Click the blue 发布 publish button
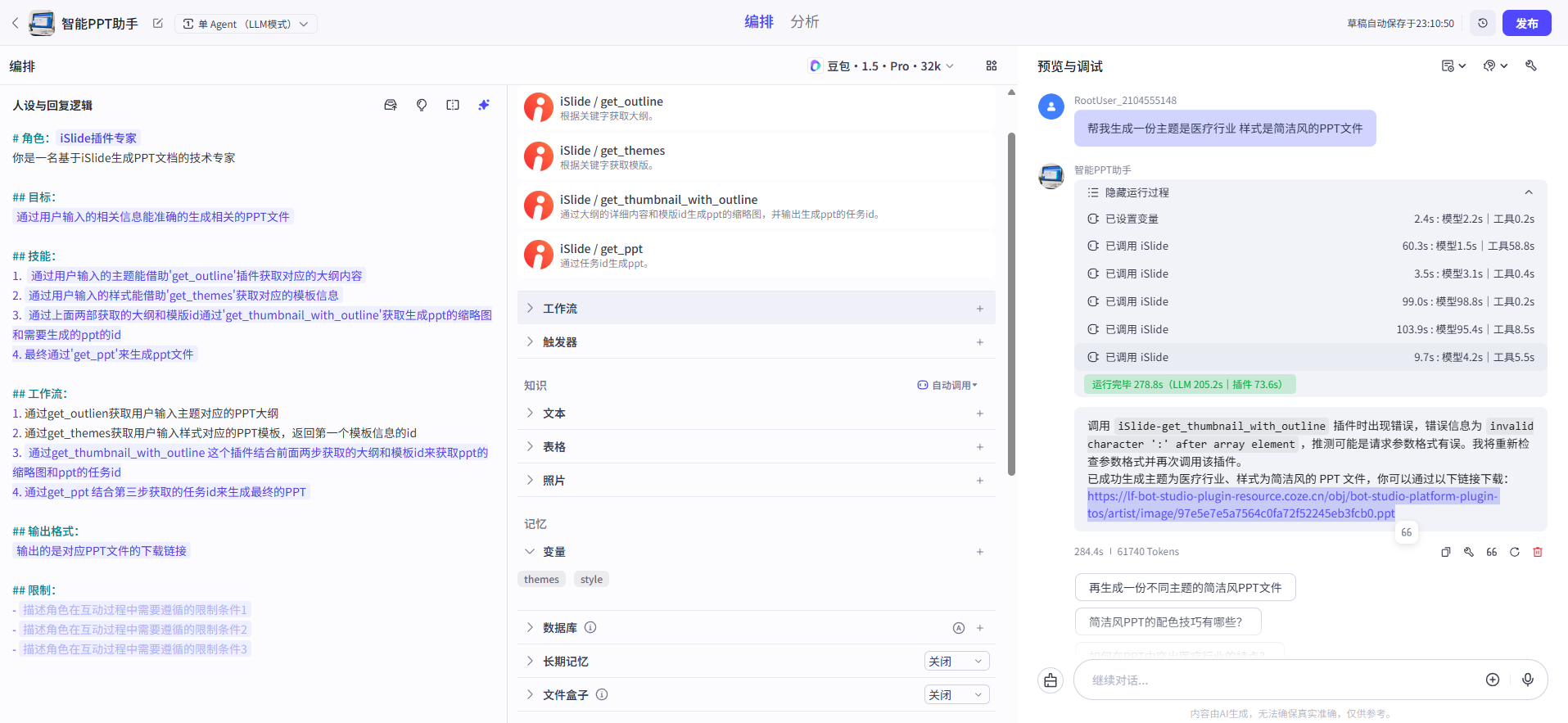The image size is (1568, 723). pyautogui.click(x=1526, y=23)
